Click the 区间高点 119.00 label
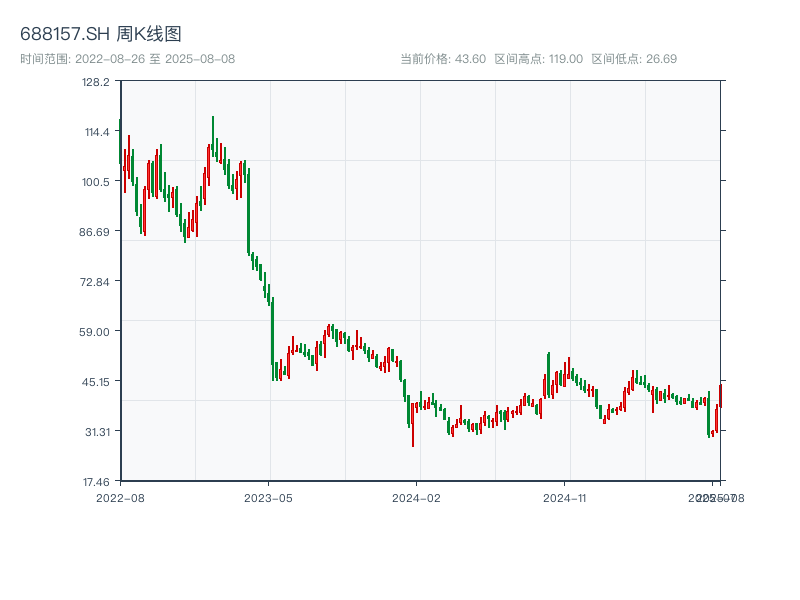The height and width of the screenshot is (600, 800). (x=538, y=59)
